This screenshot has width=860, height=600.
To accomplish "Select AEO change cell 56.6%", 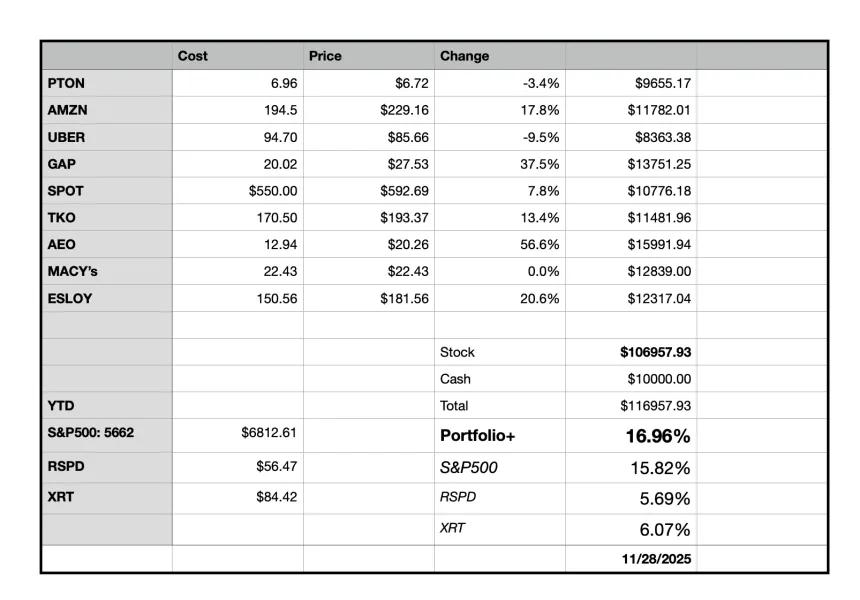I will coord(500,245).
